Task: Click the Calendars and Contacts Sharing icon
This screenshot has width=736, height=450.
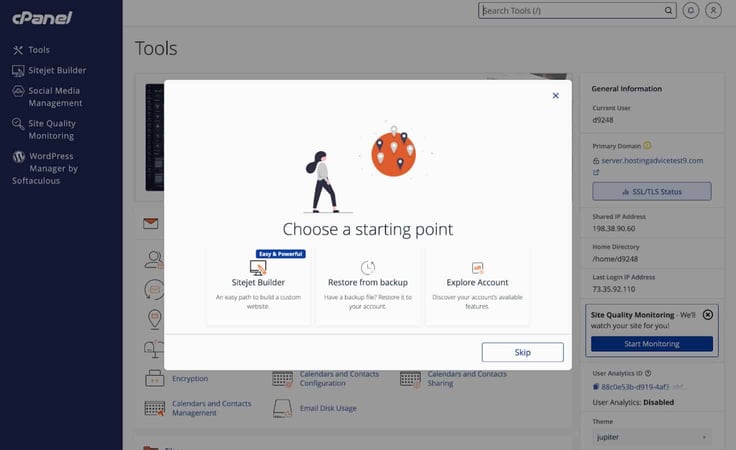Action: (x=410, y=379)
